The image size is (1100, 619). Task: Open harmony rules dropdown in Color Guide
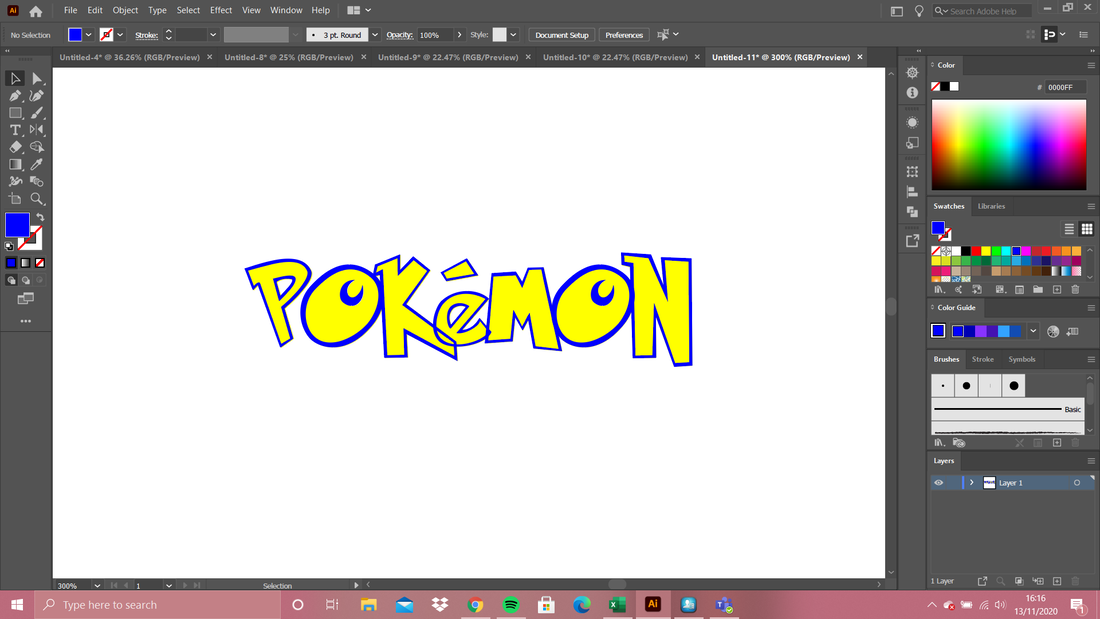[x=1033, y=331]
